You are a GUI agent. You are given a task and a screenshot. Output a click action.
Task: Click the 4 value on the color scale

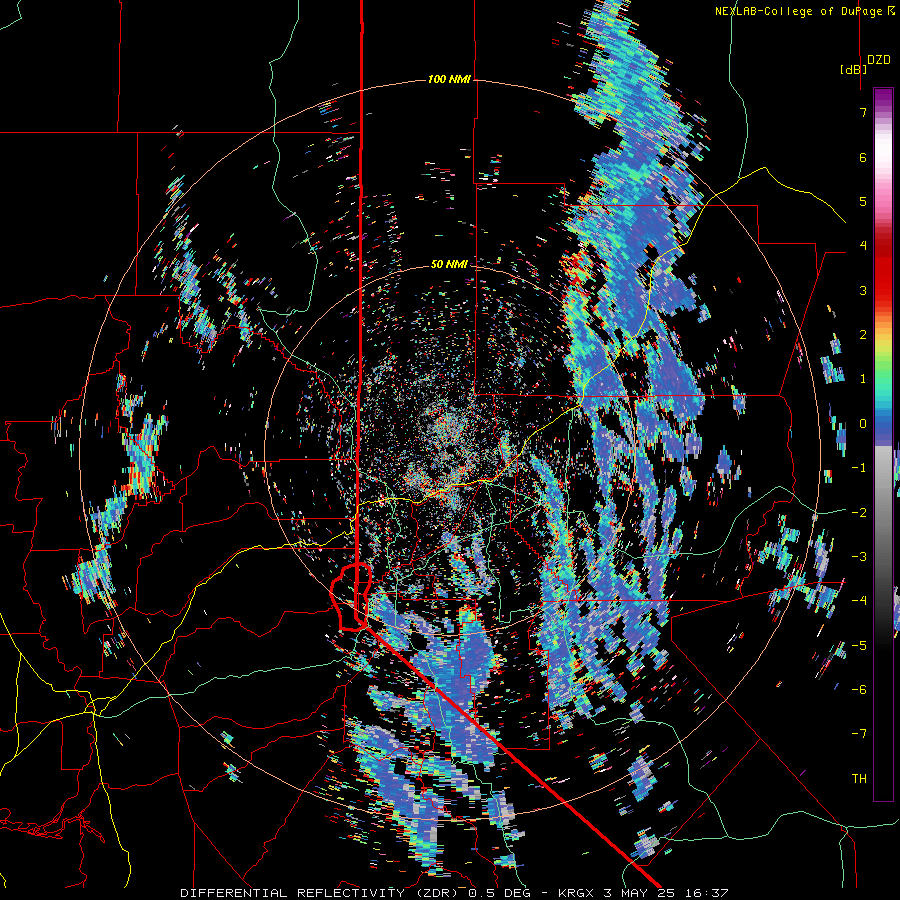(x=863, y=246)
